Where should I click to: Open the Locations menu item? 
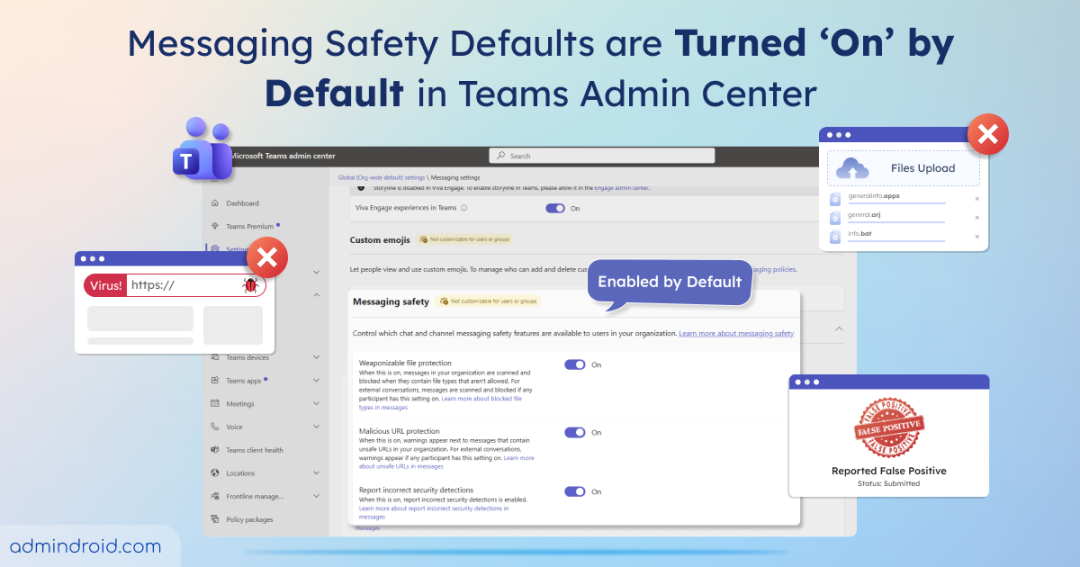[240, 473]
